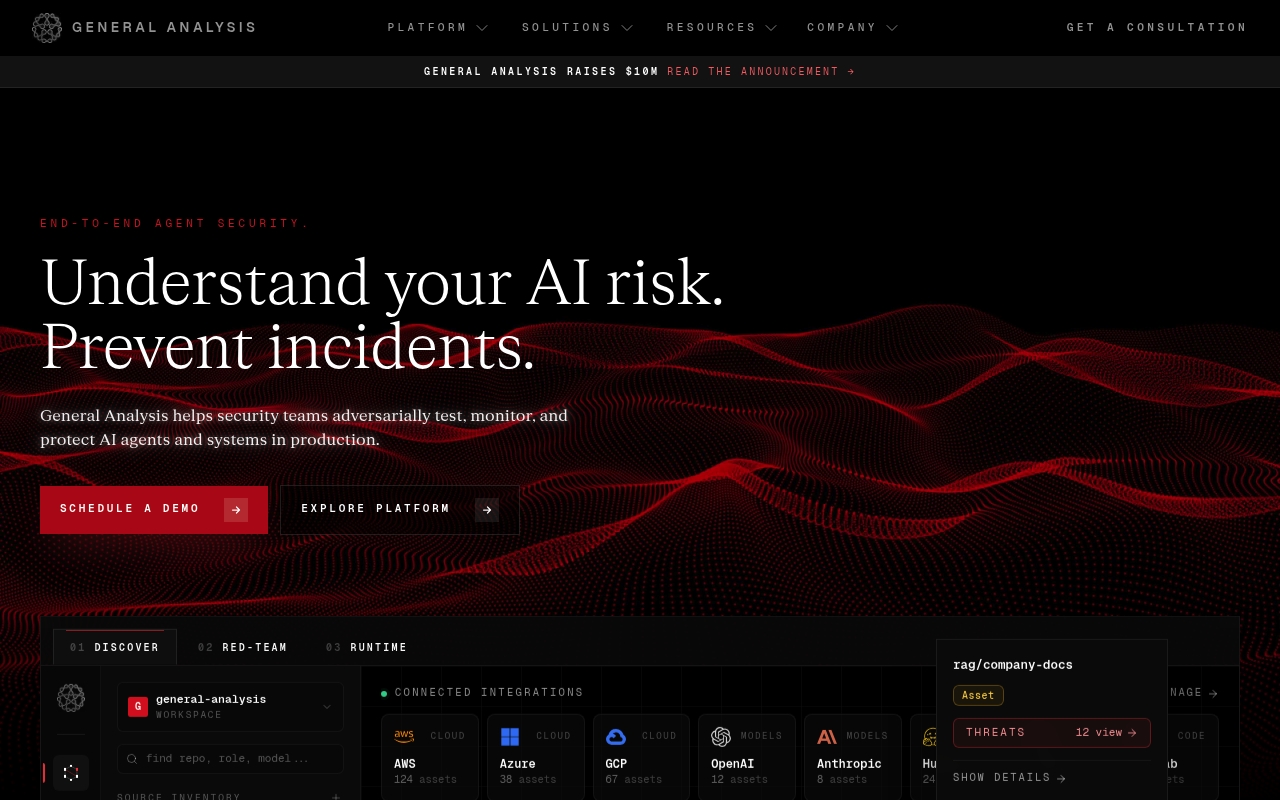
Task: Open the GCP 67 assets card
Action: 641,757
